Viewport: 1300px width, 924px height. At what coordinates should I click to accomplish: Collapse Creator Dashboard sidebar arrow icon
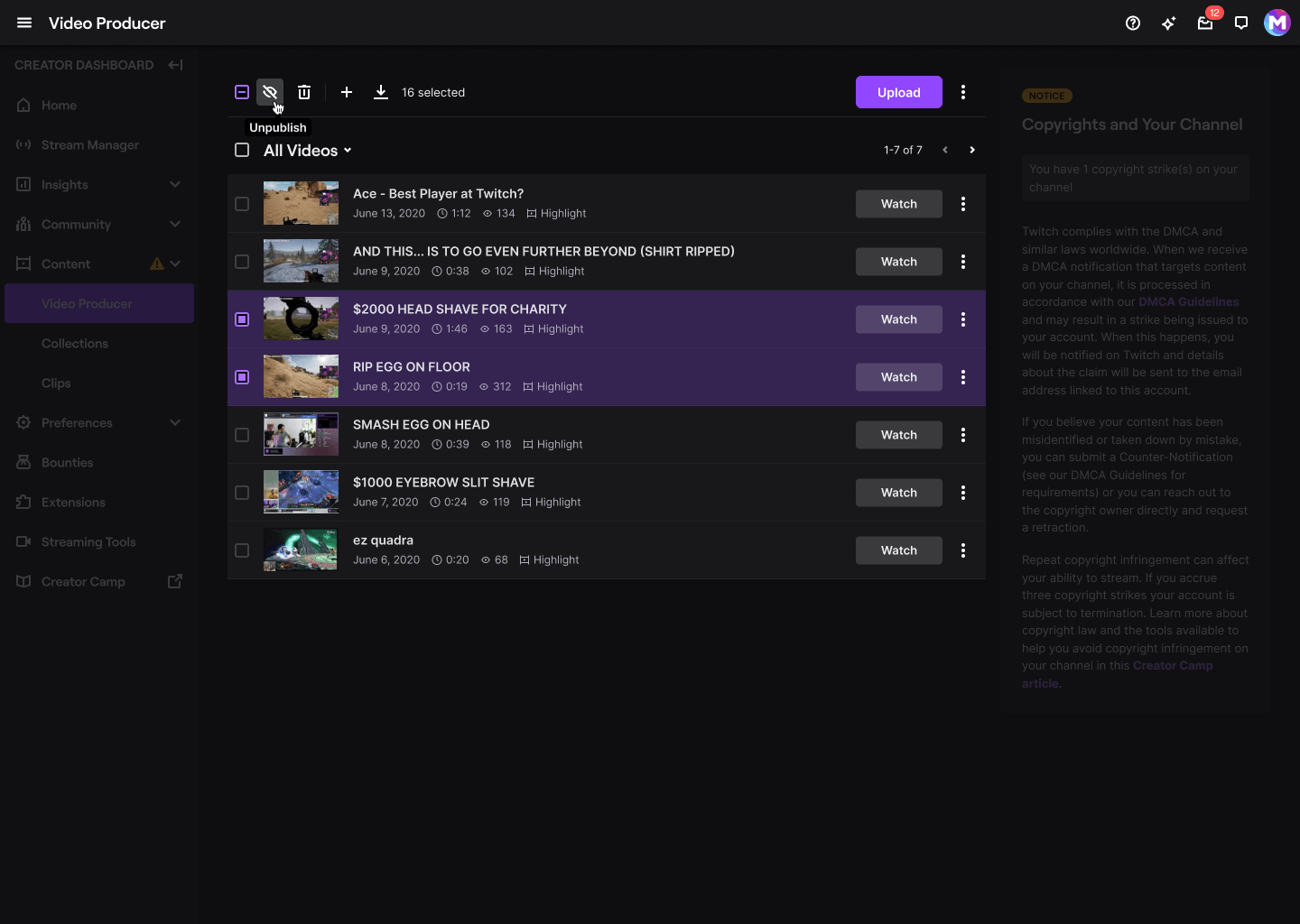[x=176, y=65]
